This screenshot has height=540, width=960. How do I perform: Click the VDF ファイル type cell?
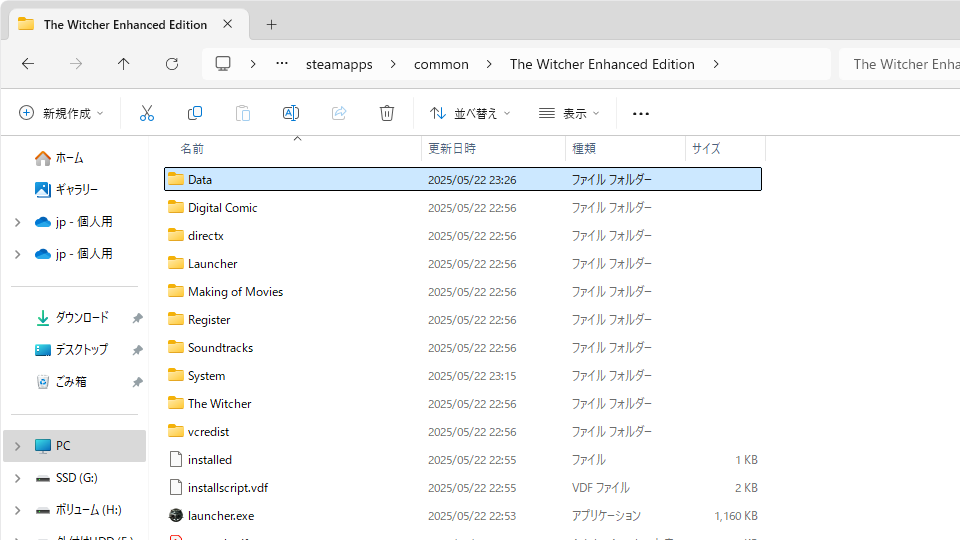[x=601, y=488]
